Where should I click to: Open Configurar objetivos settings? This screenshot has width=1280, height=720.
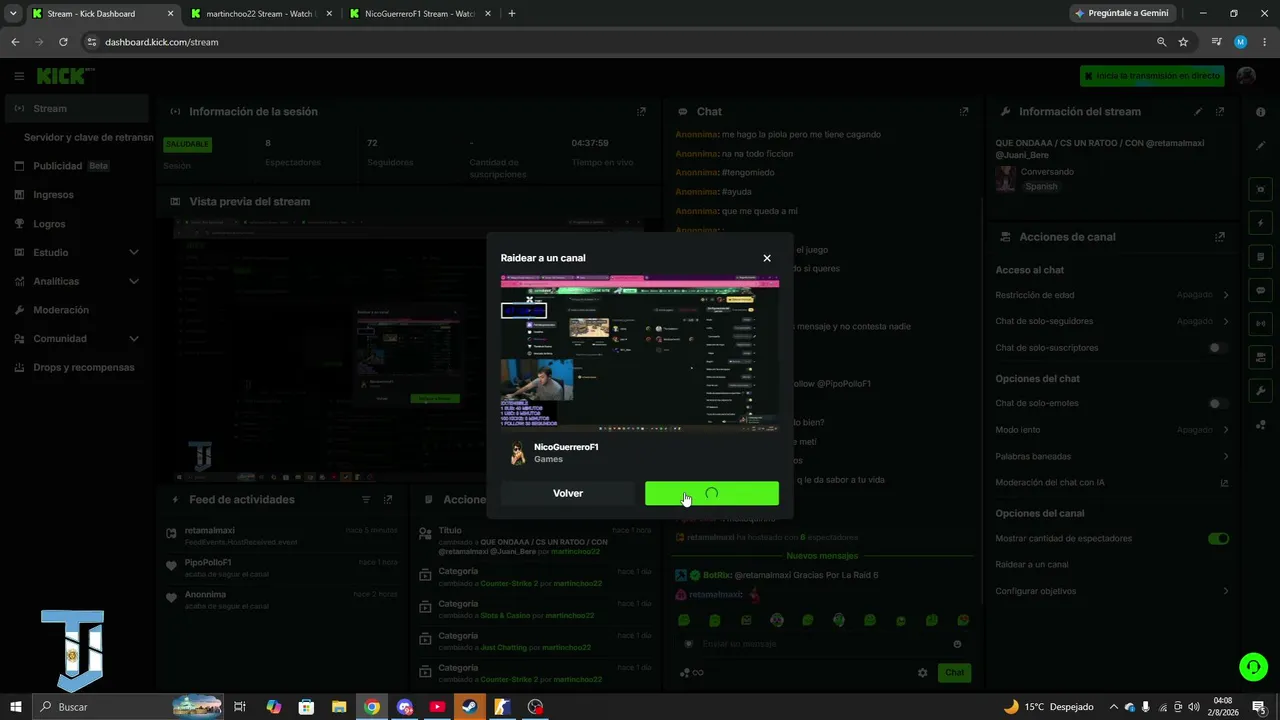pos(1112,591)
